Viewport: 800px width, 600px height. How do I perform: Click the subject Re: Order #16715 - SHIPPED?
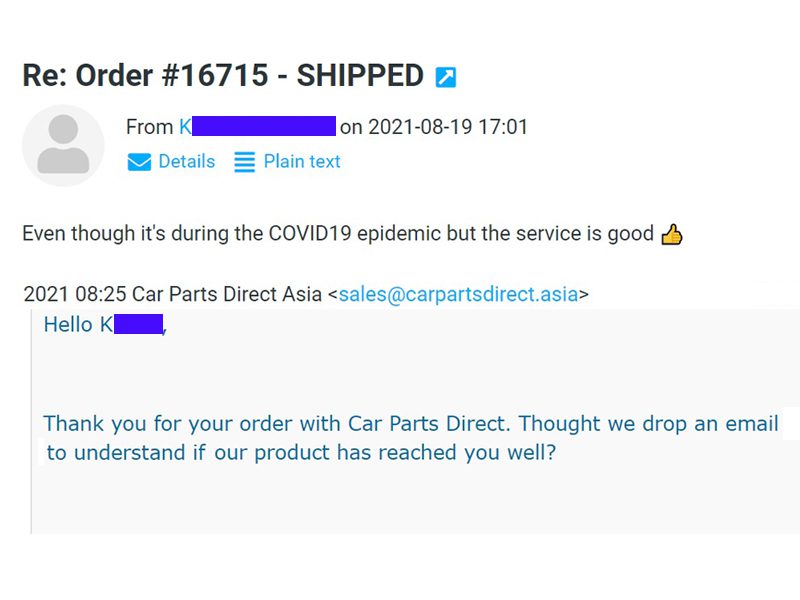point(223,76)
